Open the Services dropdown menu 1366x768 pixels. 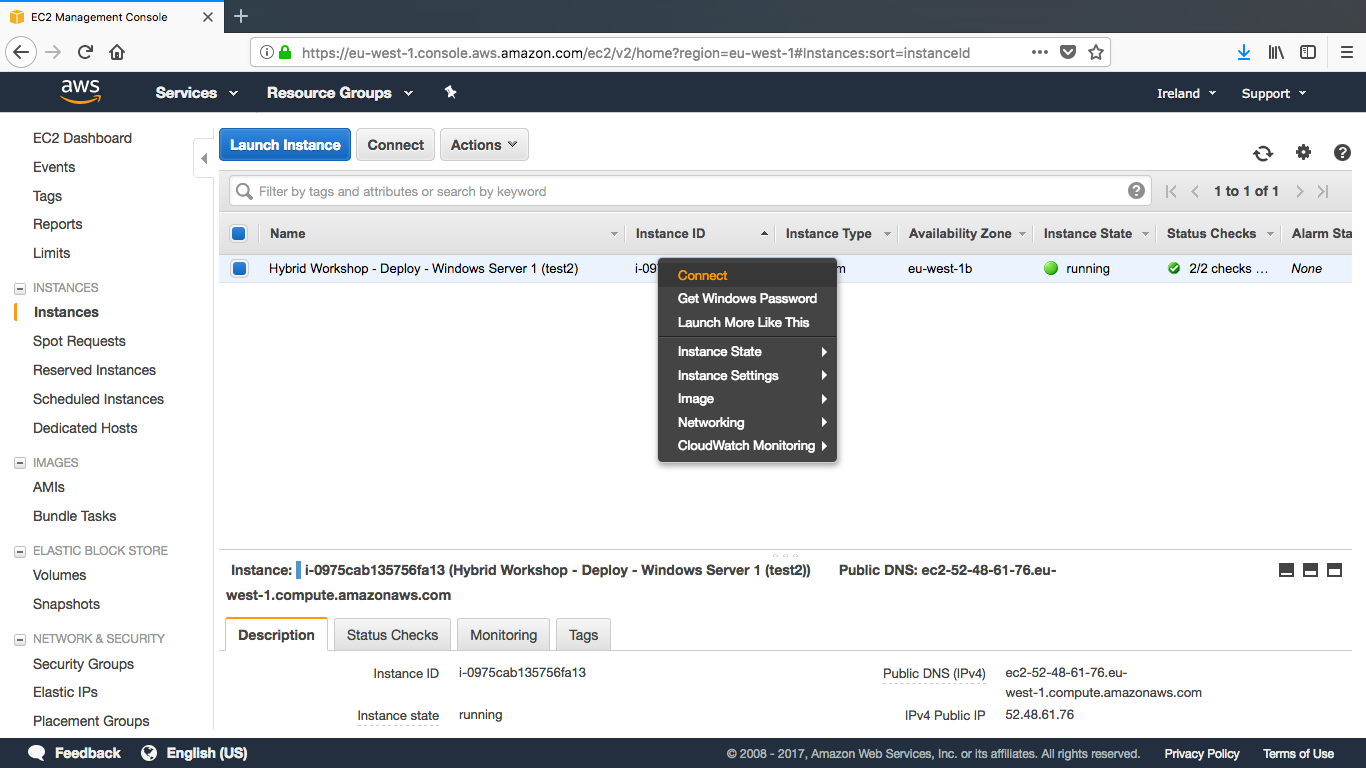click(x=197, y=92)
